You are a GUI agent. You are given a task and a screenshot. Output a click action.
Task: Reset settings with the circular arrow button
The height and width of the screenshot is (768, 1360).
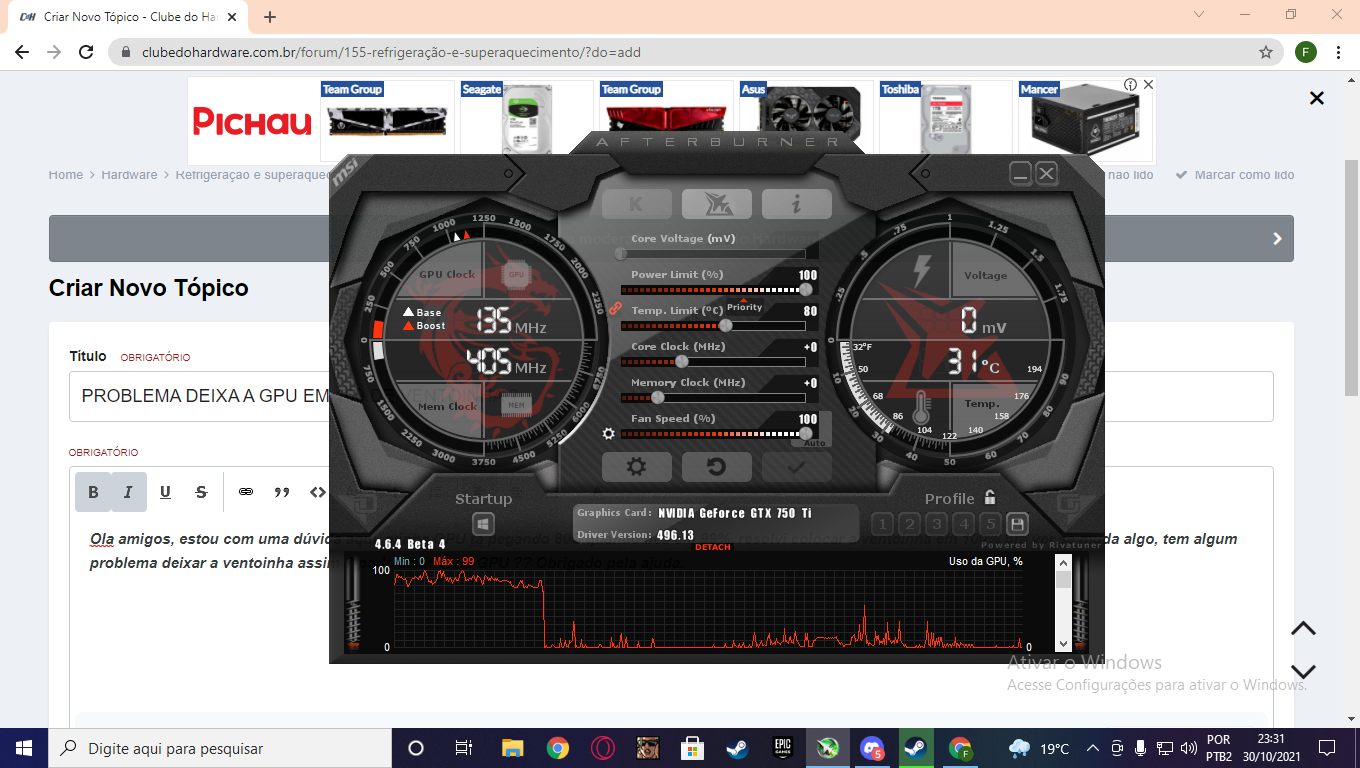click(x=717, y=467)
